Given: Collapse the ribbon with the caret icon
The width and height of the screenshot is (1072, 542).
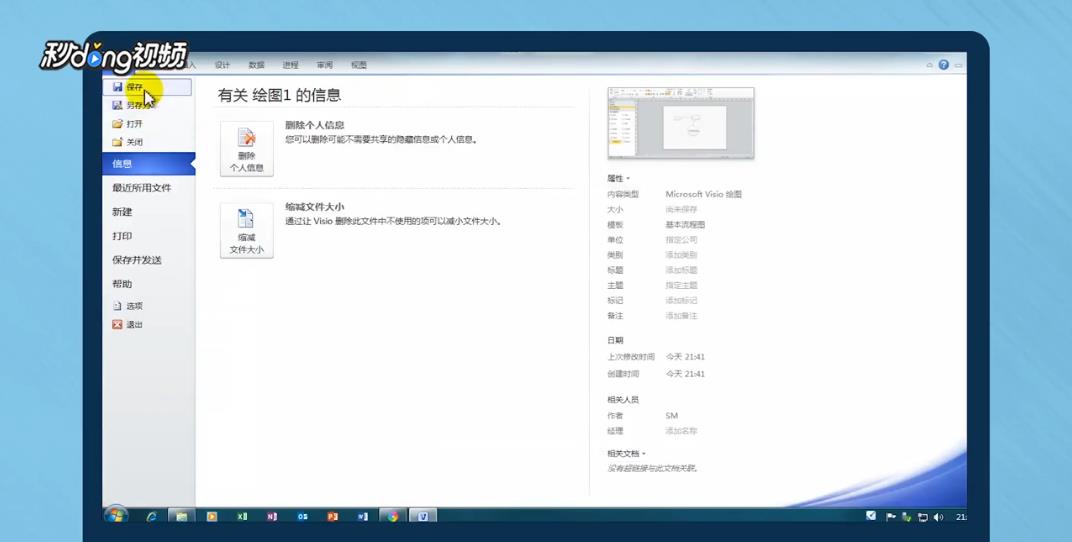Looking at the screenshot, I should 929,66.
